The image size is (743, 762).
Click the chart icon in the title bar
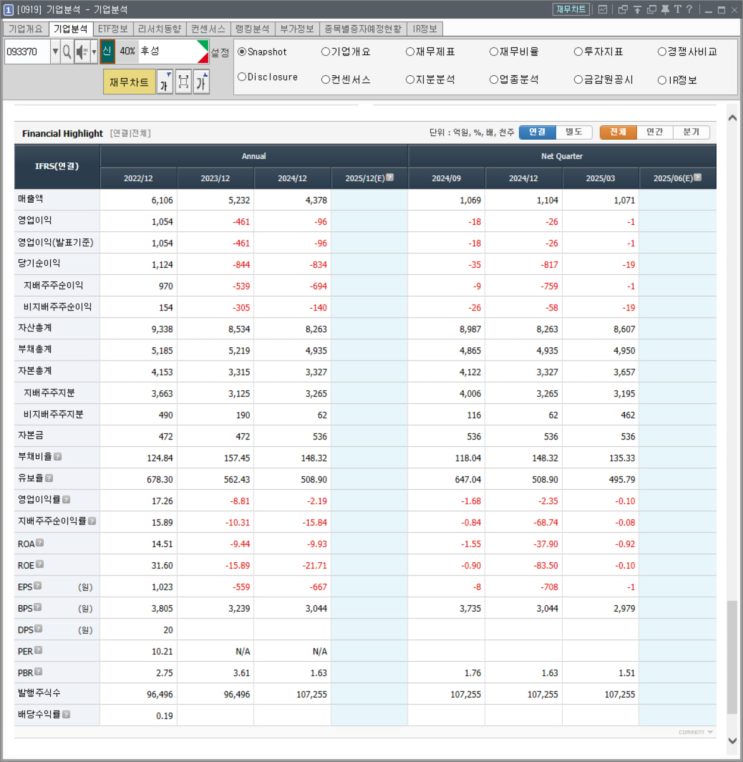pyautogui.click(x=603, y=9)
